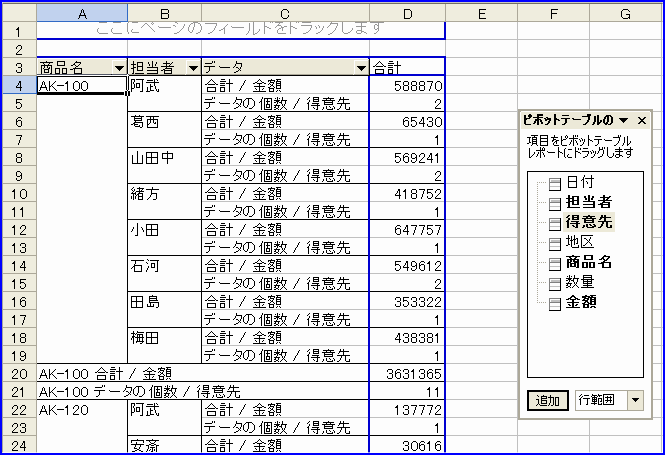
Task: Select column A header
Action: [82, 14]
